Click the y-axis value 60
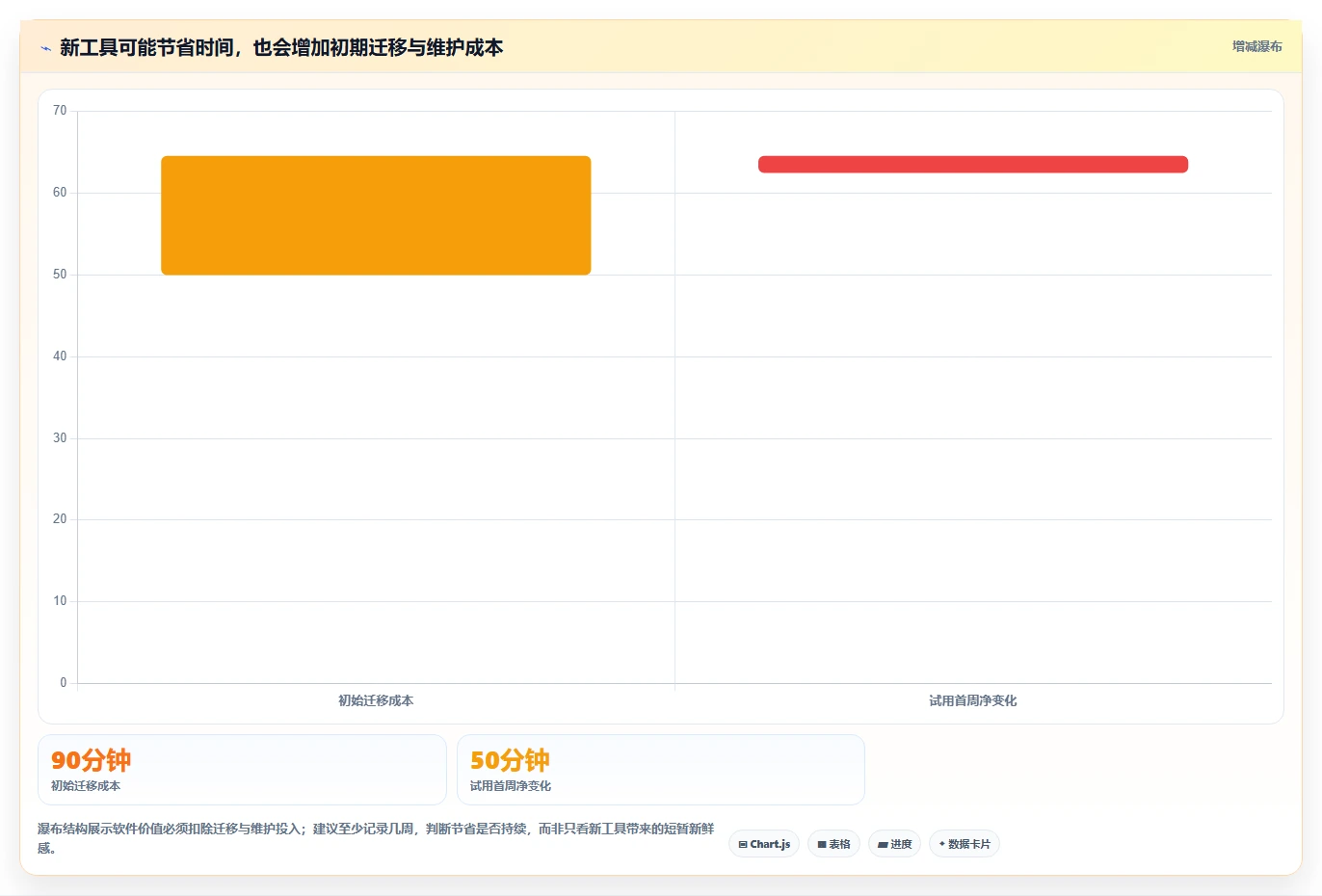Viewport: 1322px width, 896px height. click(60, 193)
